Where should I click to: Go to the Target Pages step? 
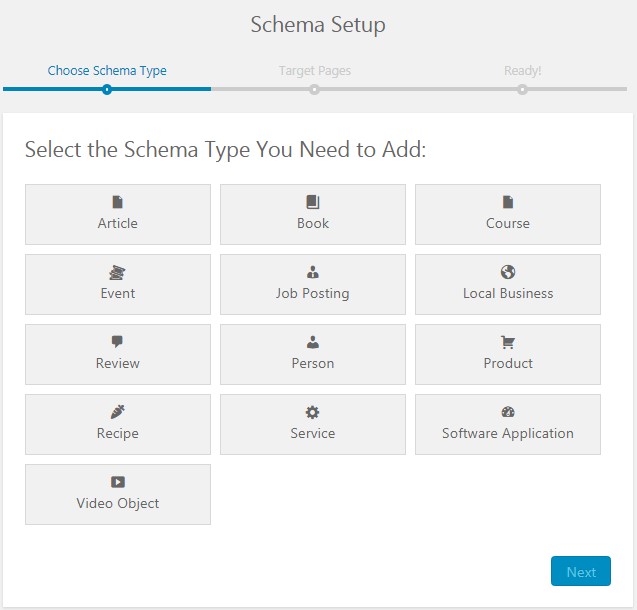tap(314, 71)
